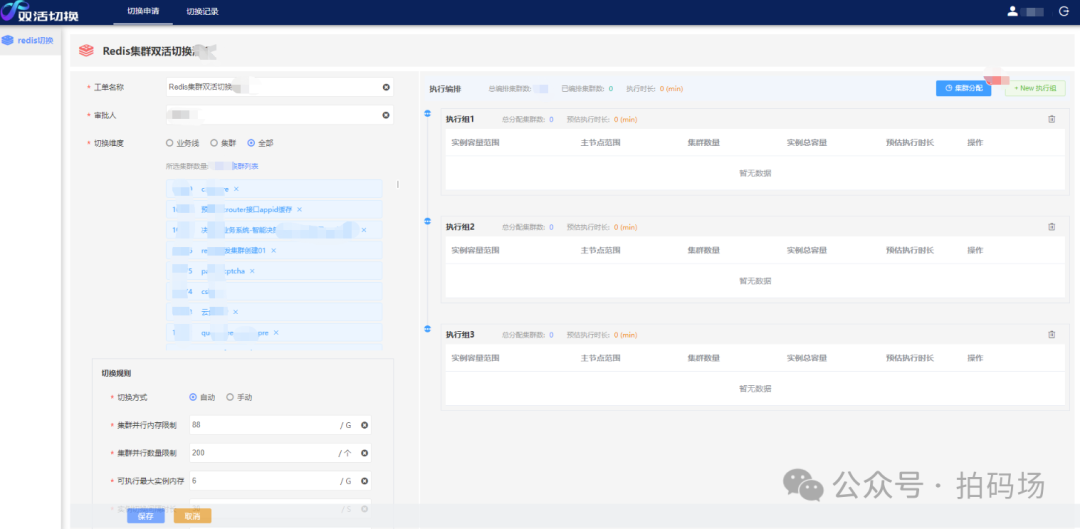Screen dimensions: 1080x529
Task: Click the 集群并行内存限制 input showing 88
Action: pos(280,425)
